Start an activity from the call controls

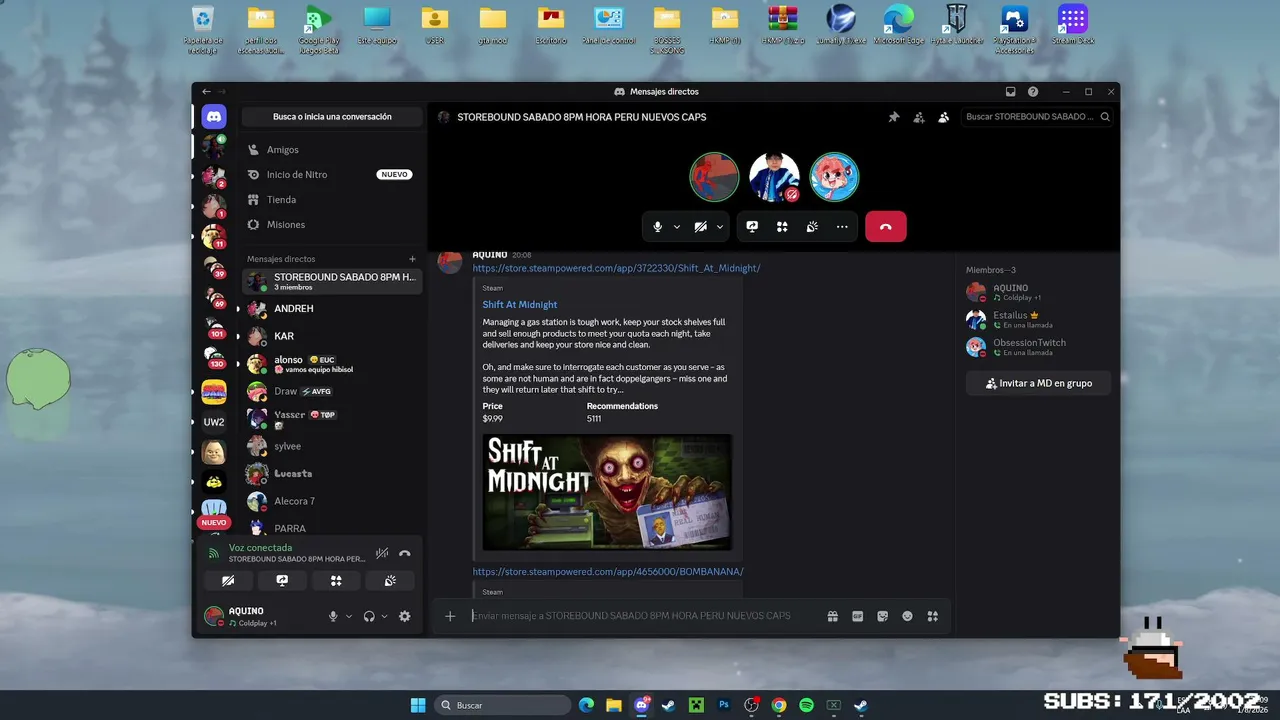782,227
